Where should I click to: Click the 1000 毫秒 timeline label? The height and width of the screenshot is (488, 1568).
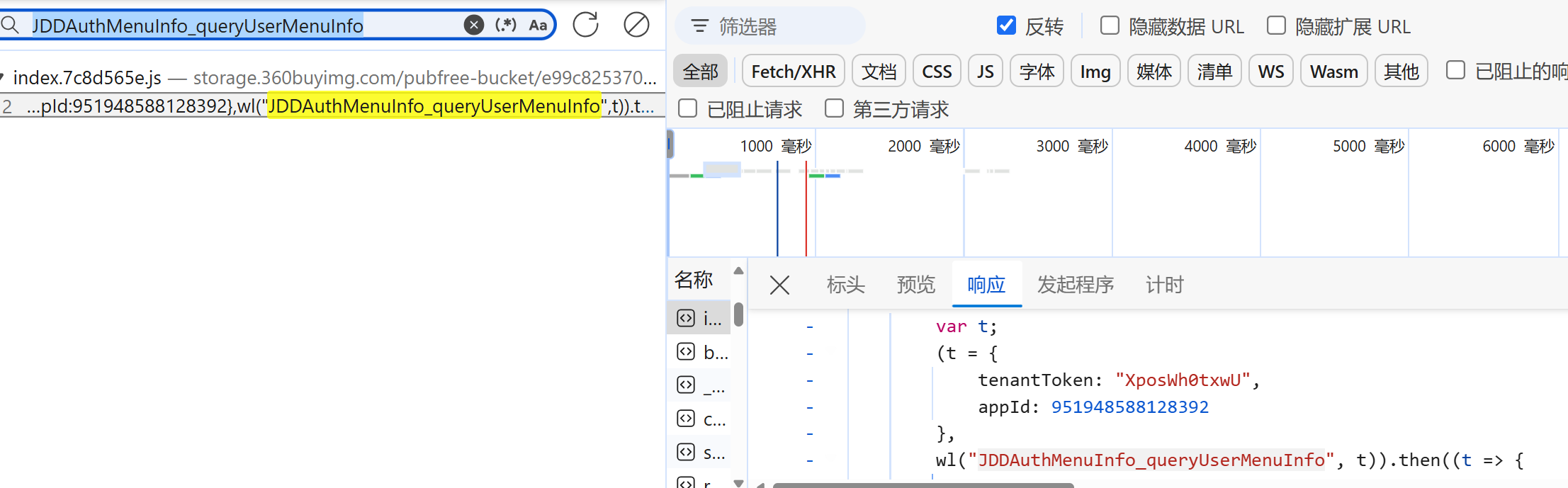pos(776,146)
